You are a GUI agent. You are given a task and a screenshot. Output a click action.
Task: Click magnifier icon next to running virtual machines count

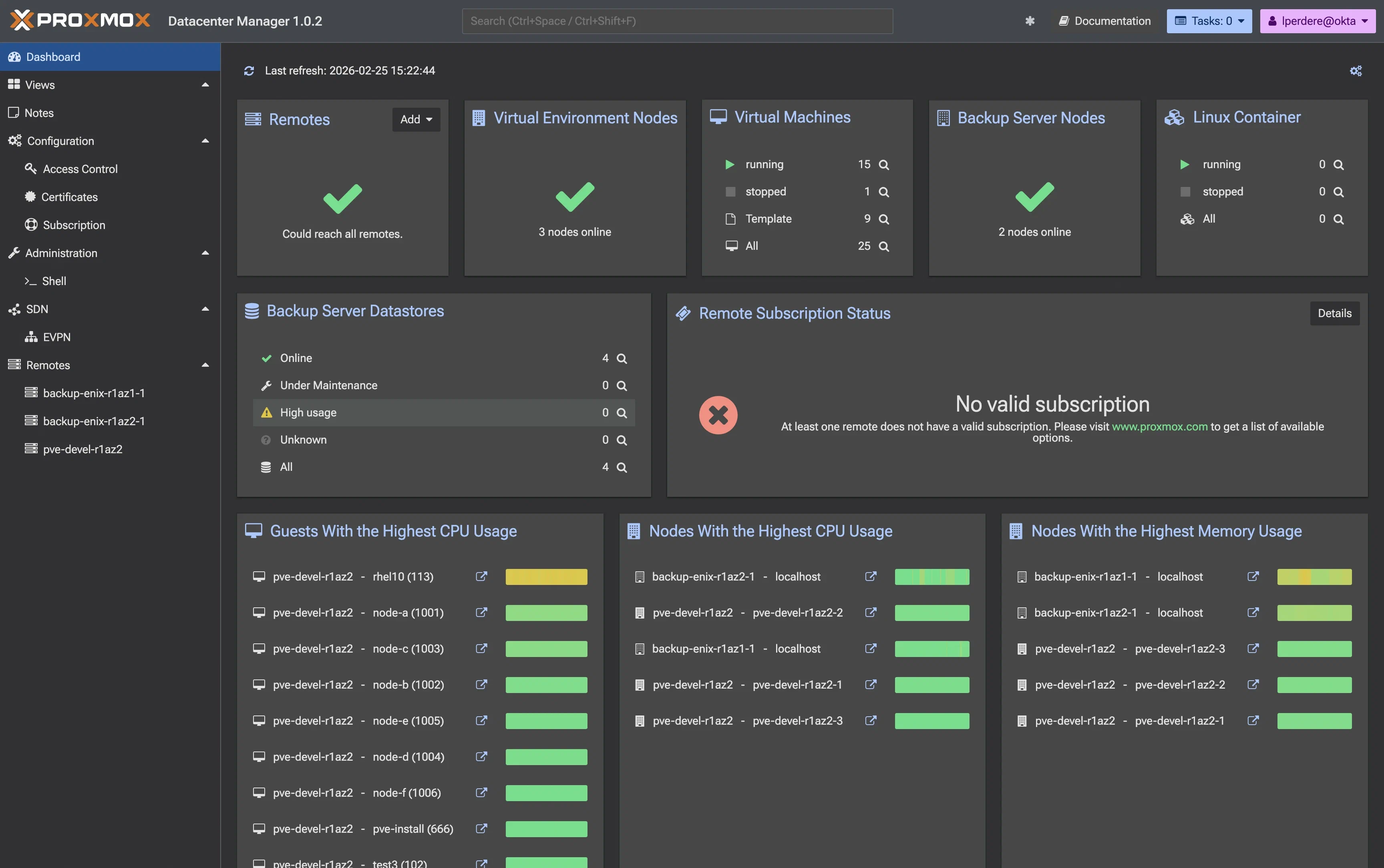(885, 164)
